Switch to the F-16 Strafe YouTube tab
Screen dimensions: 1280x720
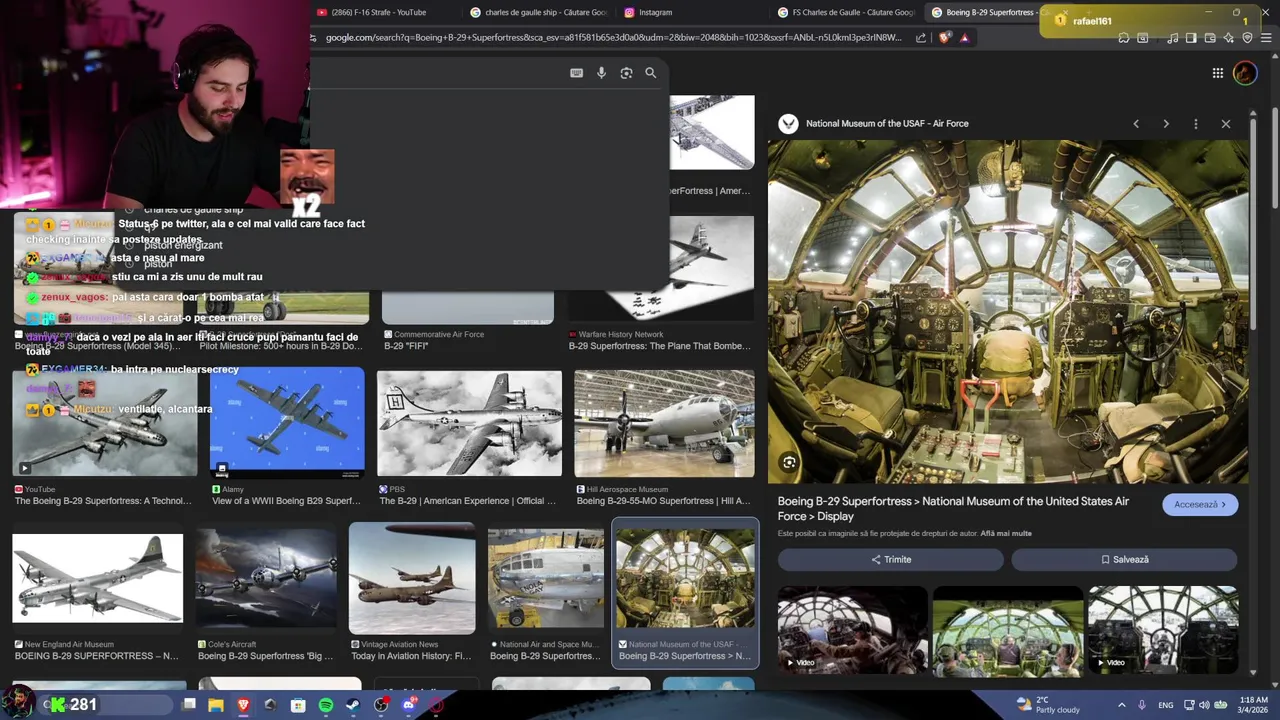[x=380, y=12]
